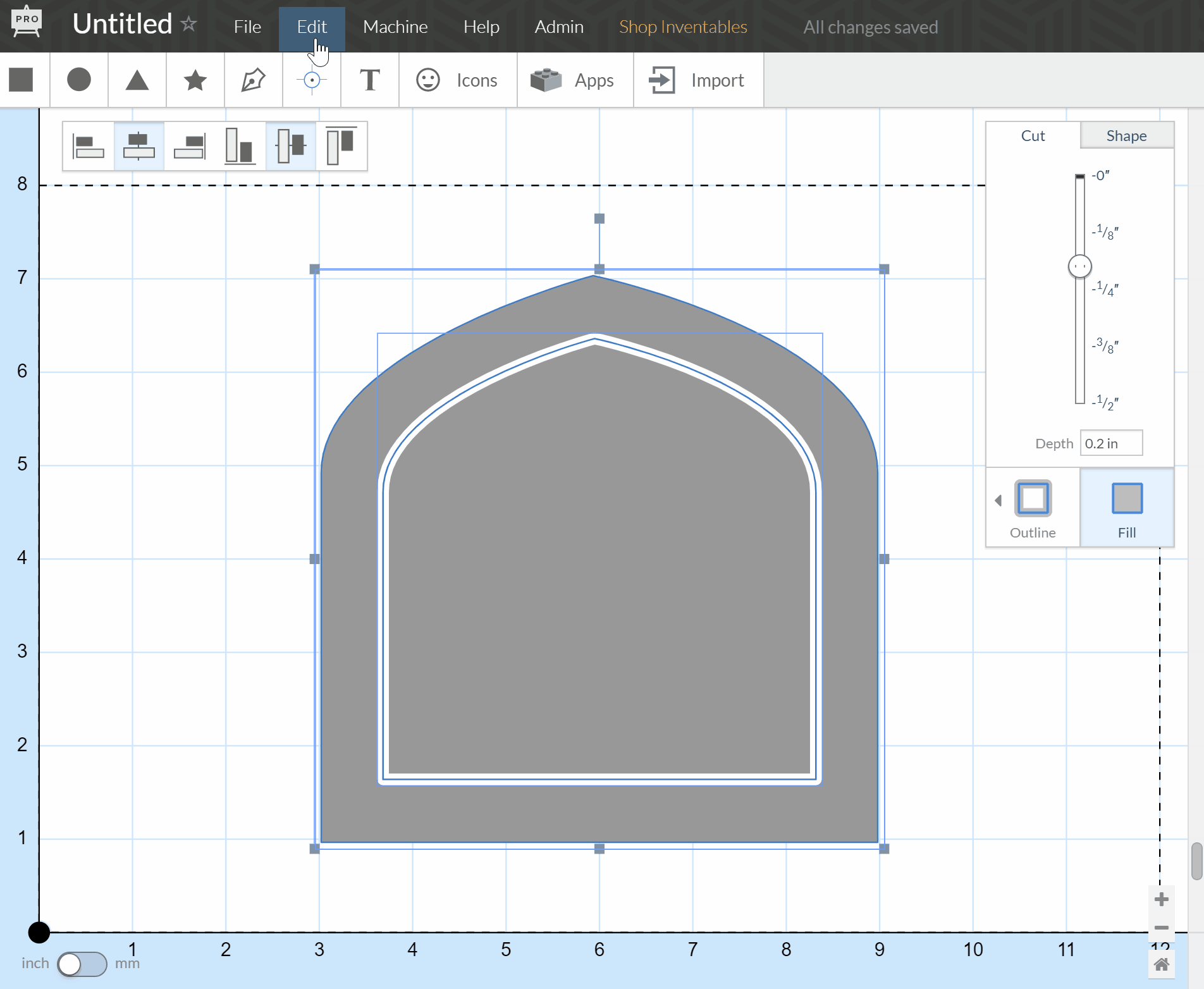The image size is (1204, 989).
Task: Expand cut type options arrow
Action: 998,501
